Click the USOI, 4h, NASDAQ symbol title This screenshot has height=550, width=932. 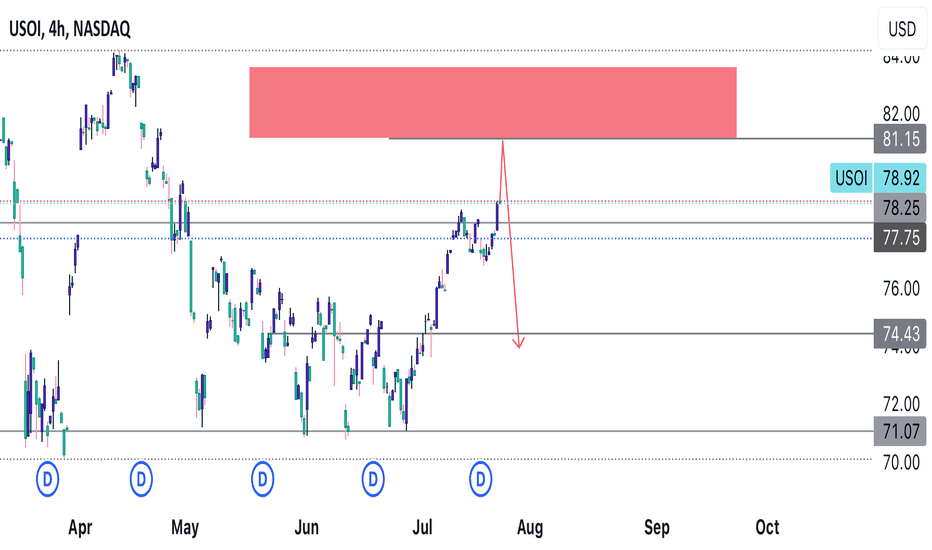70,29
